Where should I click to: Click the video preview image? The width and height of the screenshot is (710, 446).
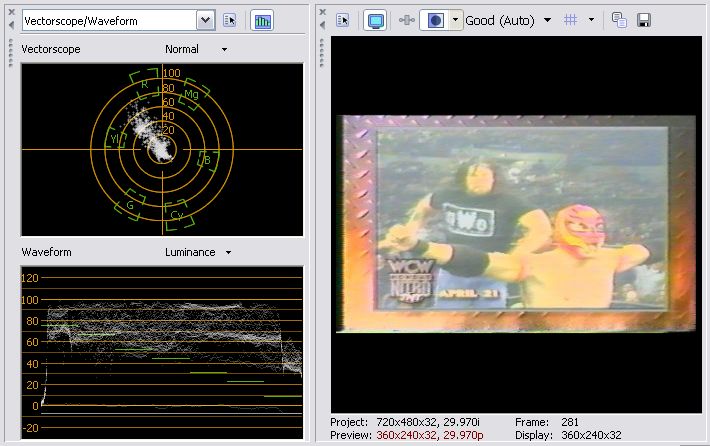coord(516,224)
